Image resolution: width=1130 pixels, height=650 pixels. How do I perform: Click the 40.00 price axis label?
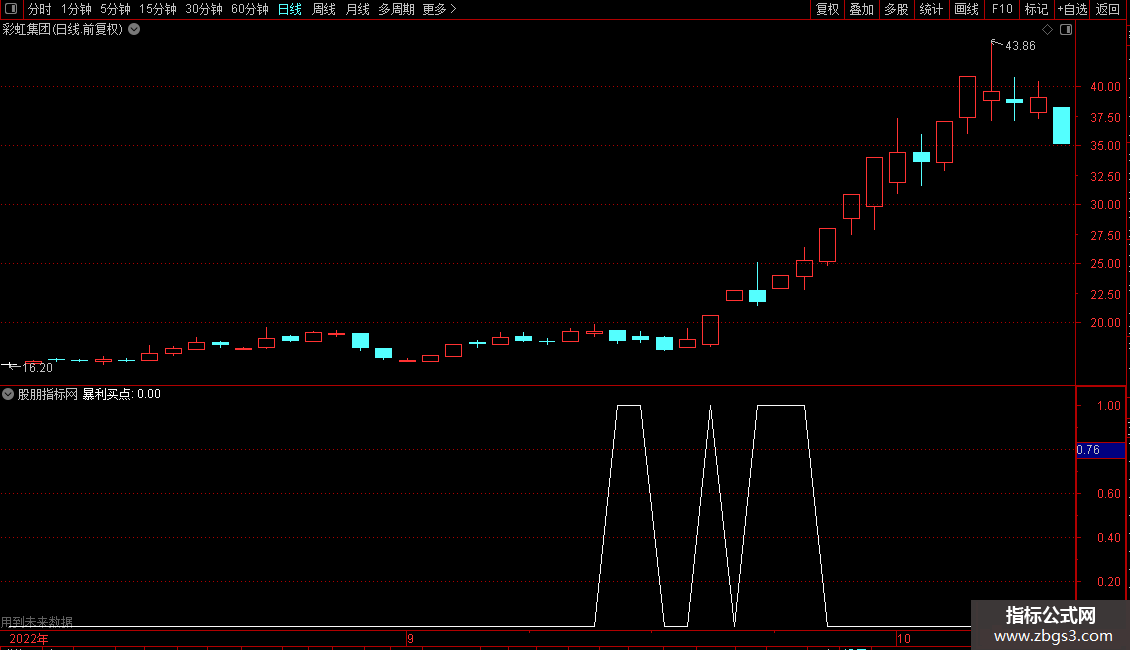coord(1105,86)
